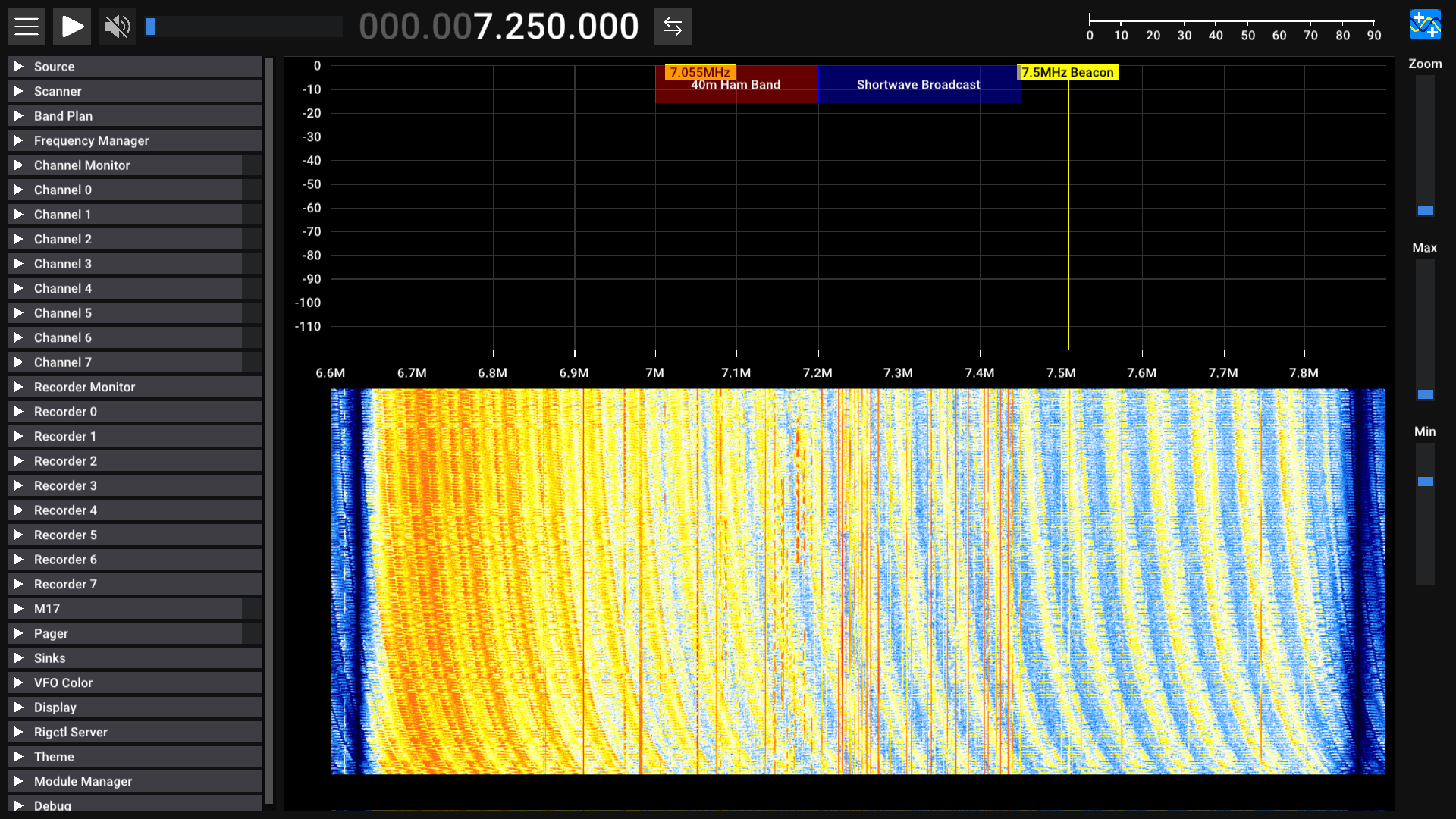
Task: Open the Module Manager menu entry
Action: tap(83, 781)
